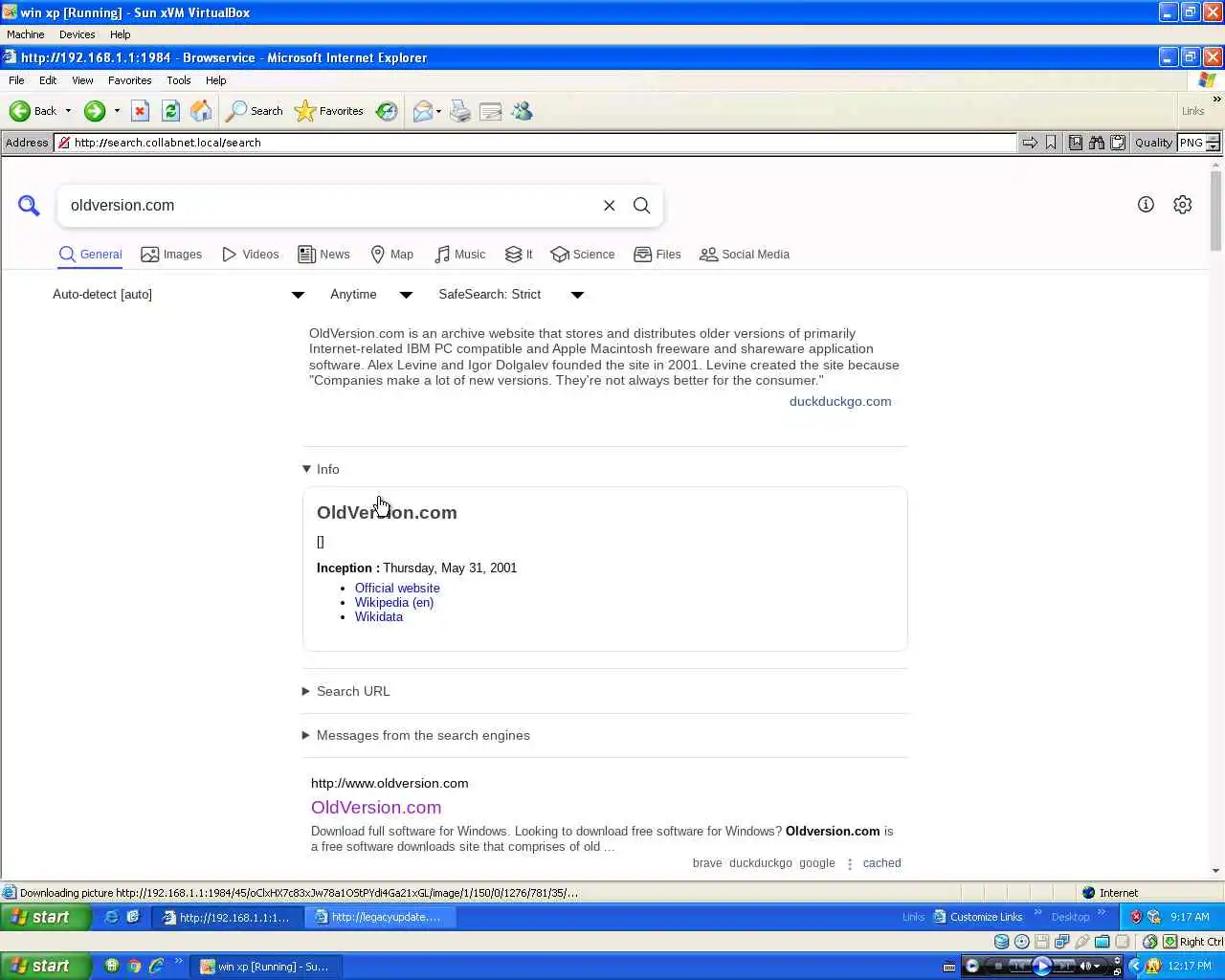The image size is (1225, 980).
Task: Switch to the Files tab
Action: point(657,255)
